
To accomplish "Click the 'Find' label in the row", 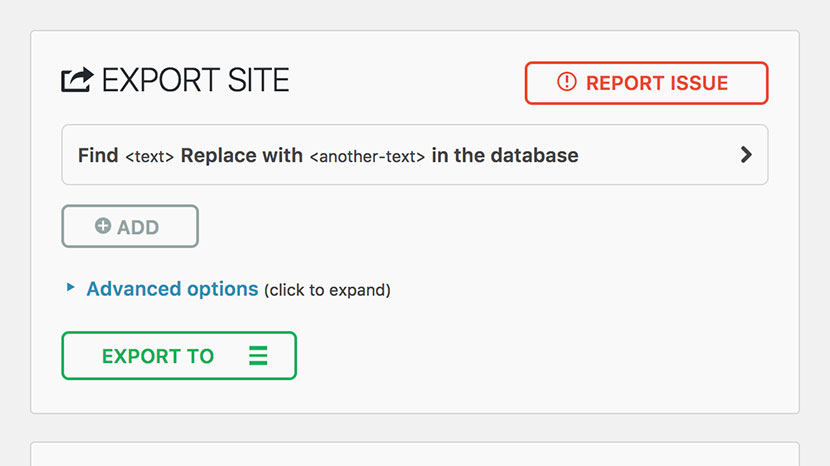I will (x=98, y=156).
